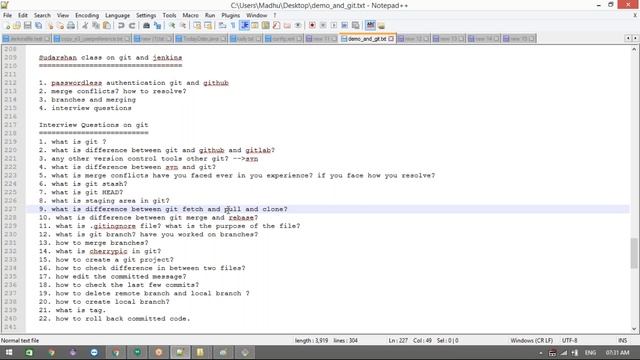Open the Plugins menu
The height and width of the screenshot is (360, 640).
[231, 15]
